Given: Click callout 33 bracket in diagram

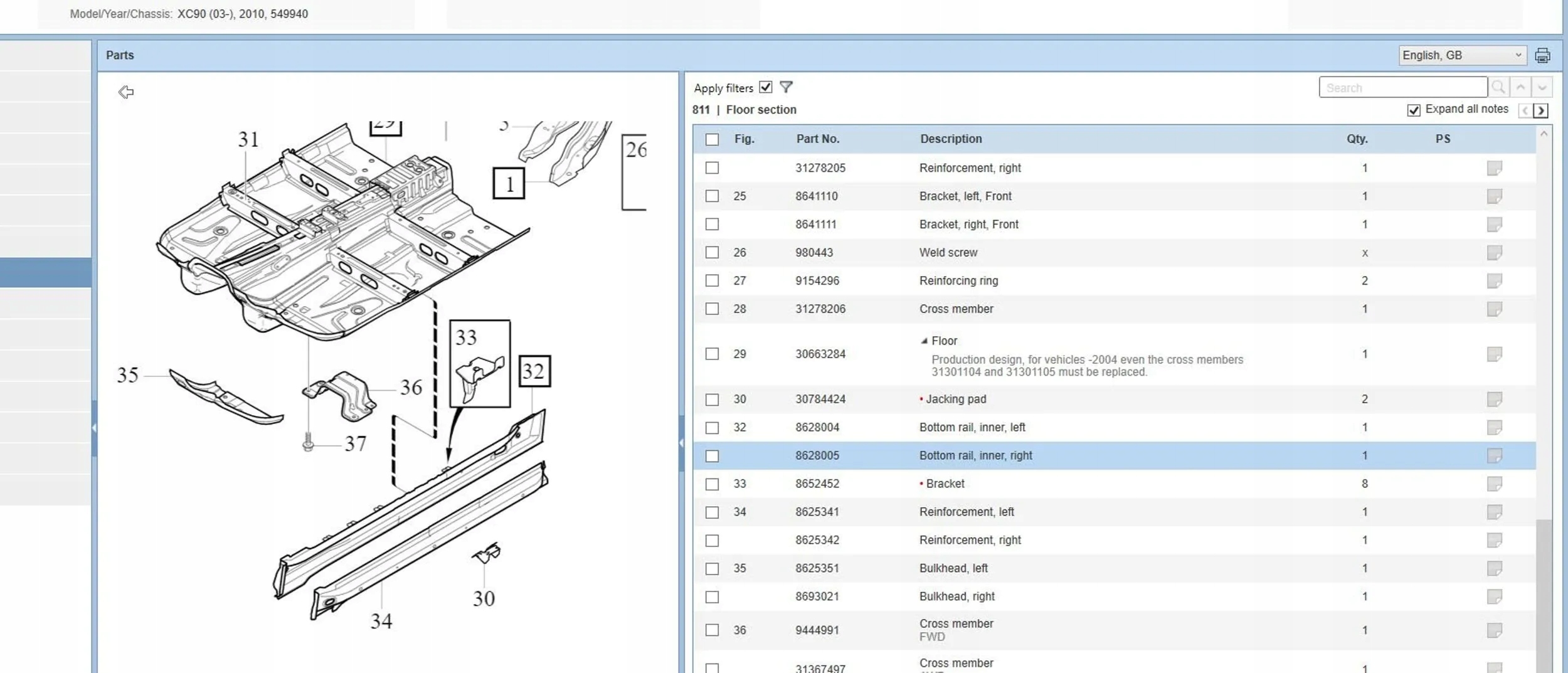Looking at the screenshot, I should pyautogui.click(x=480, y=364).
